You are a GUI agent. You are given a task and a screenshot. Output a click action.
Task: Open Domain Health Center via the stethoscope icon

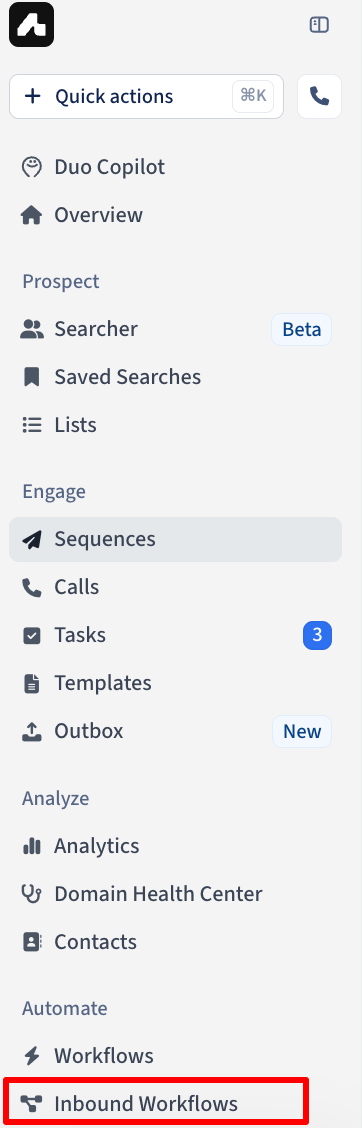(x=32, y=894)
